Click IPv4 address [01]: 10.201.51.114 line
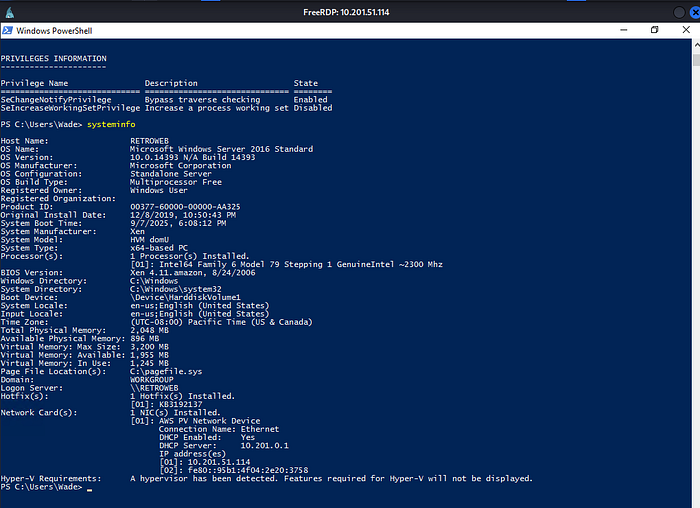 [204, 462]
